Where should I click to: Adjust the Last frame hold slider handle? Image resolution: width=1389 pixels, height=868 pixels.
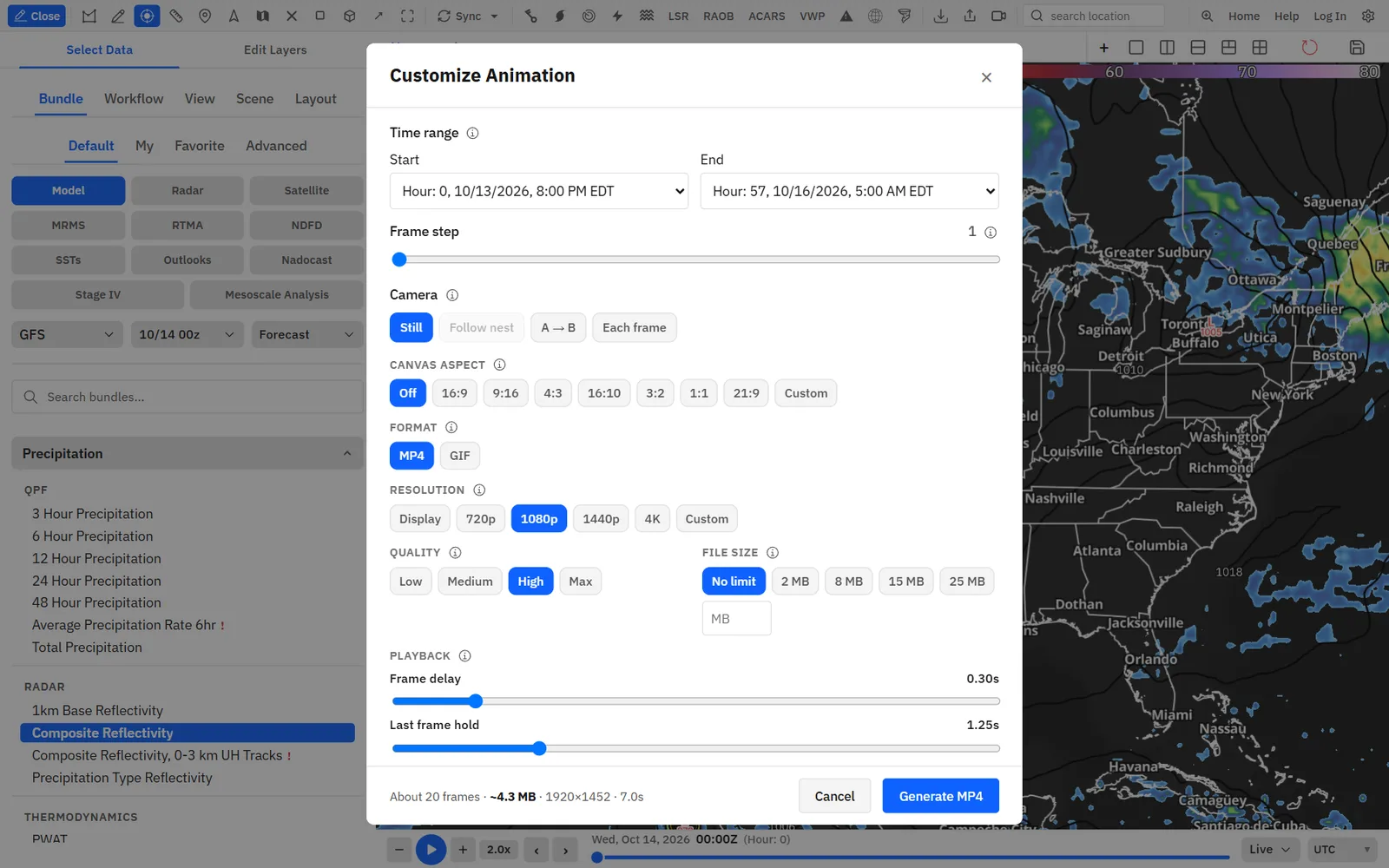pyautogui.click(x=539, y=748)
